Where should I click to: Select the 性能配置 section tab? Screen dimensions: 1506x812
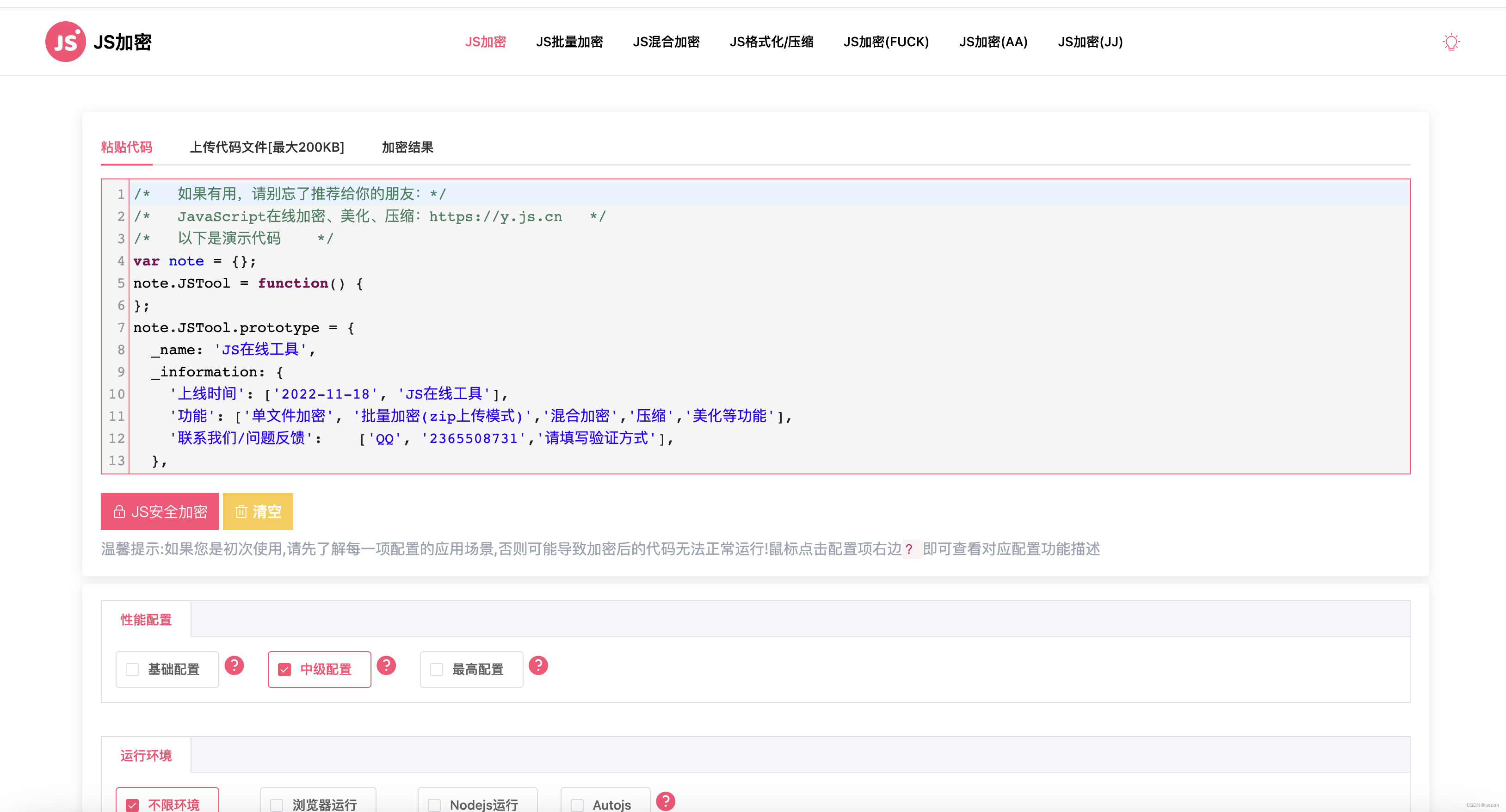click(x=146, y=620)
